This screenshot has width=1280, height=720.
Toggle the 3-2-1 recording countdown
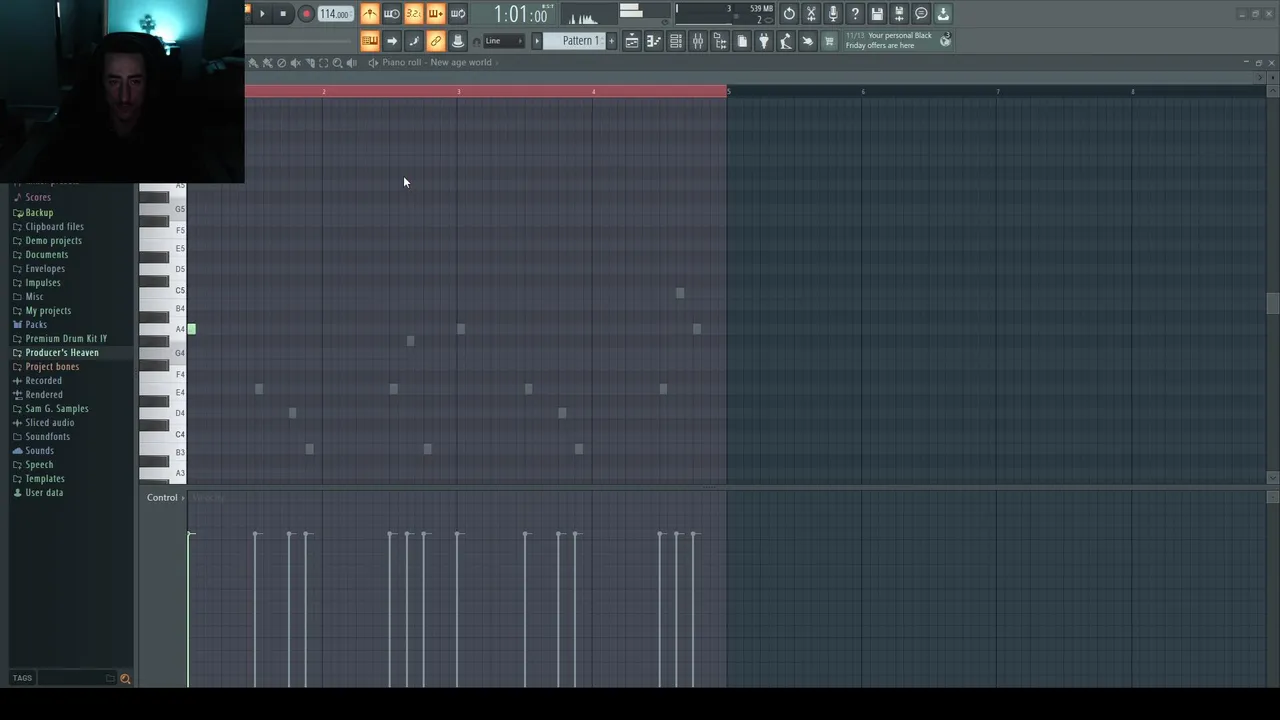point(414,14)
